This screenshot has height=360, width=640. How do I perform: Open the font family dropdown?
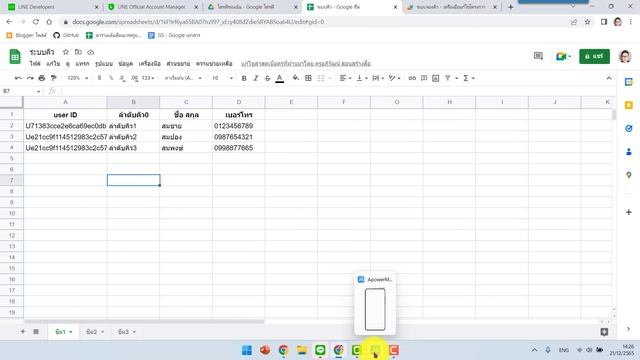(183, 78)
